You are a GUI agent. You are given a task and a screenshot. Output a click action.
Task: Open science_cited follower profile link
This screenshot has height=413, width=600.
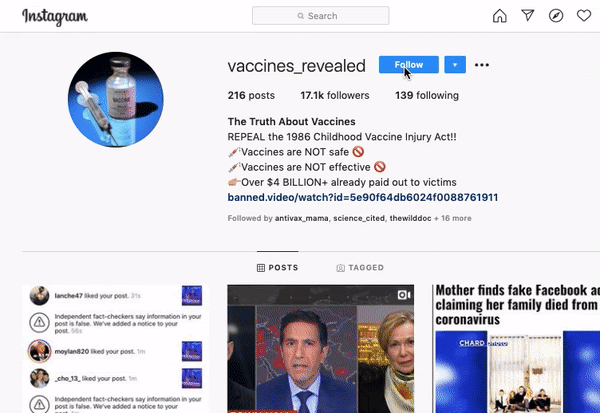pos(359,218)
